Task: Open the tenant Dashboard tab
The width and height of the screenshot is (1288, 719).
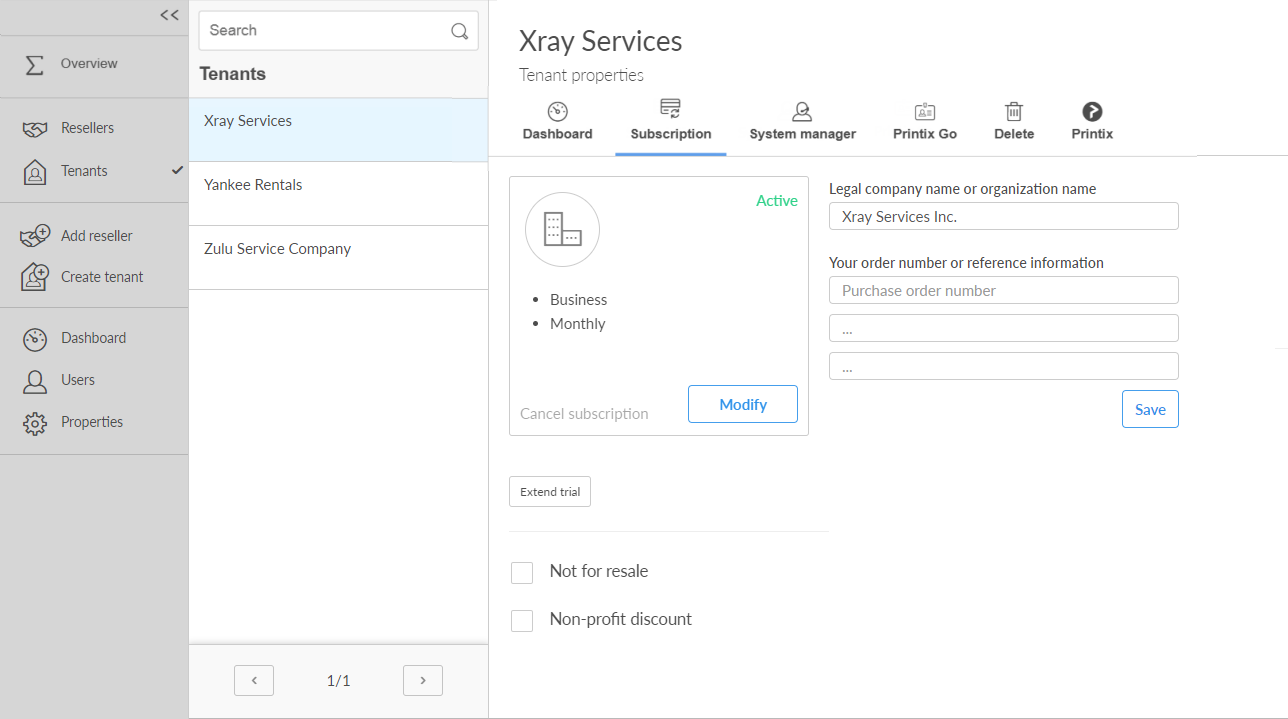Action: (557, 122)
